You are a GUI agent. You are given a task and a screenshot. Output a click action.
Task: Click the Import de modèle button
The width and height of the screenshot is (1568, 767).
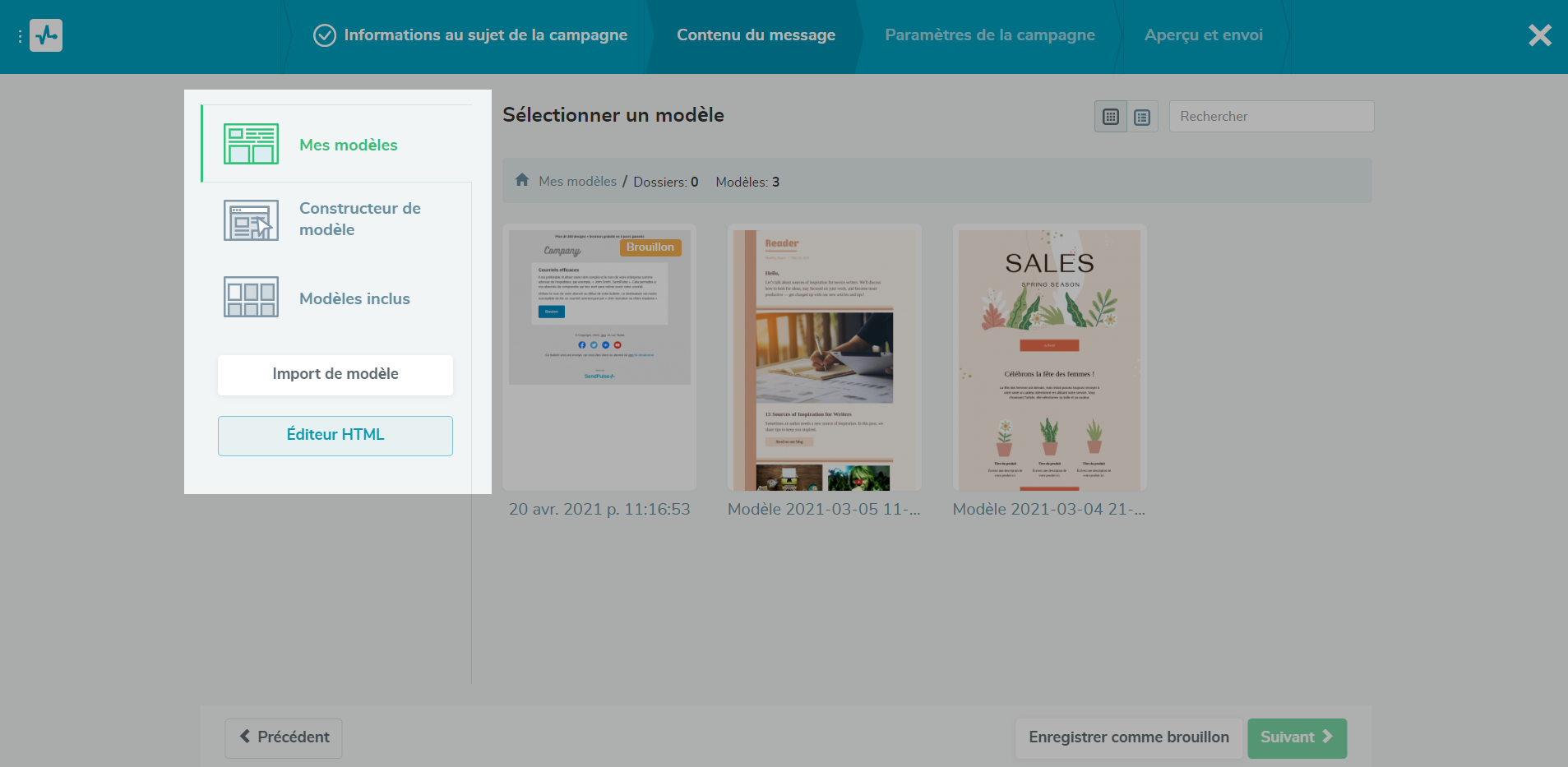point(335,374)
